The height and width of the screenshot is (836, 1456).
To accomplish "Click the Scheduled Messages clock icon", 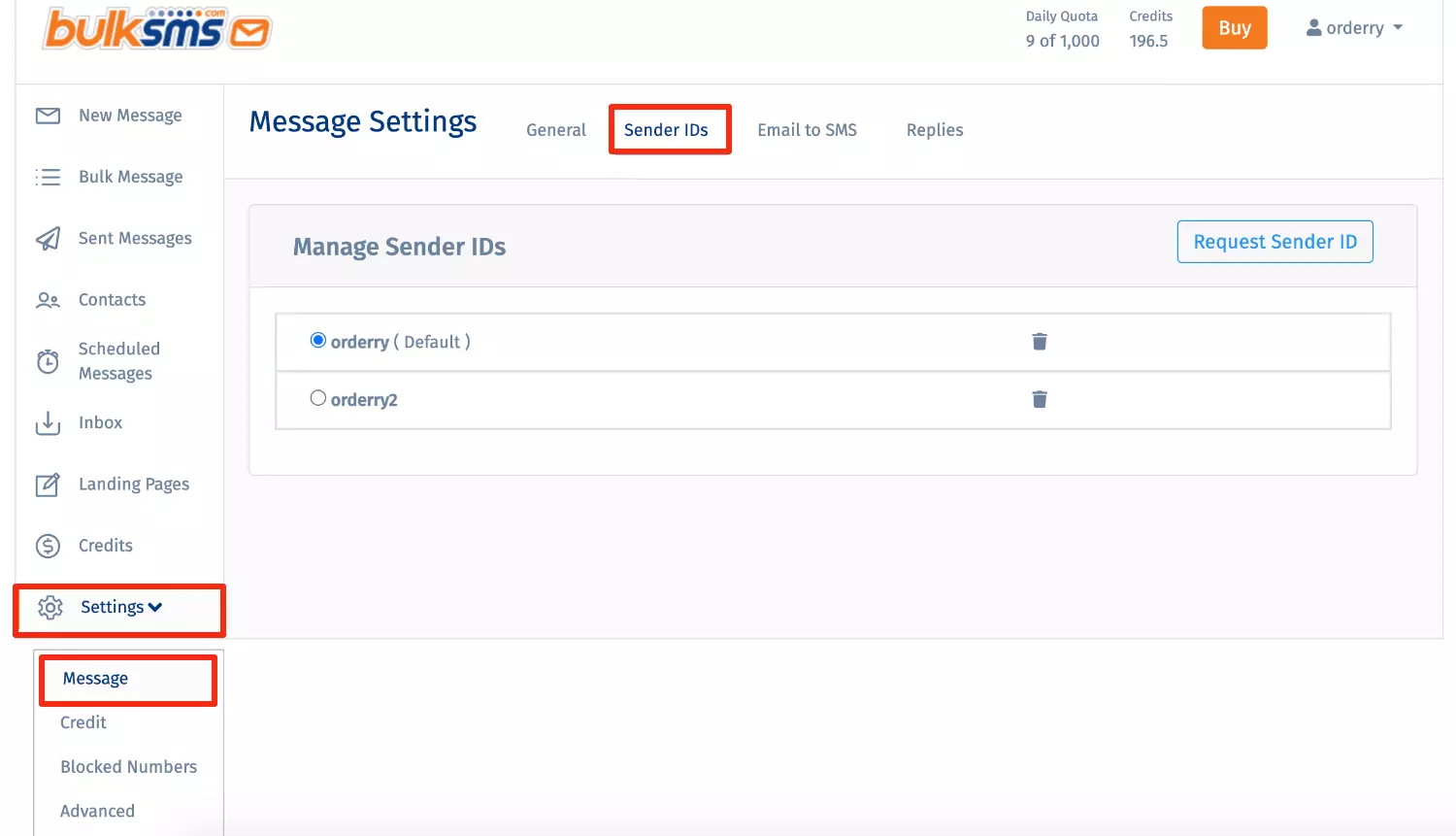I will pyautogui.click(x=48, y=361).
